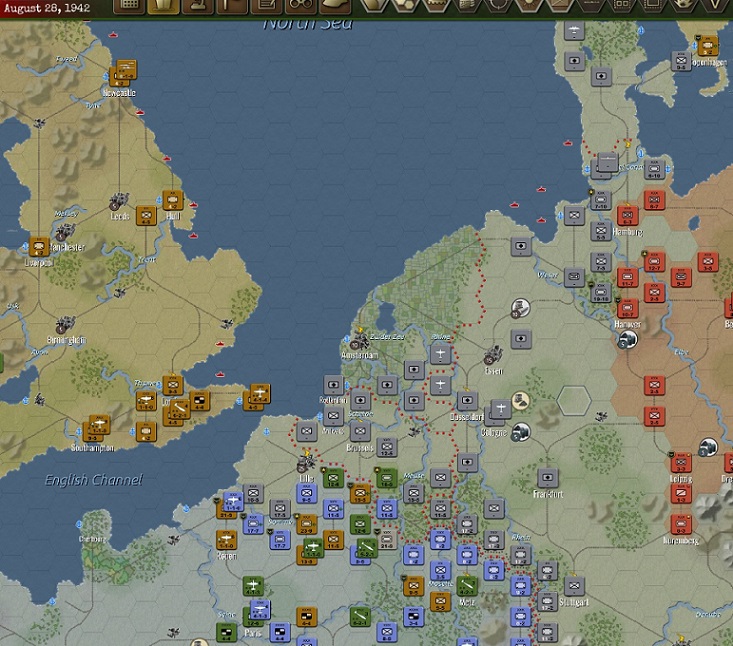Click the outlined empty hex east of Düsseldorf

click(x=574, y=401)
